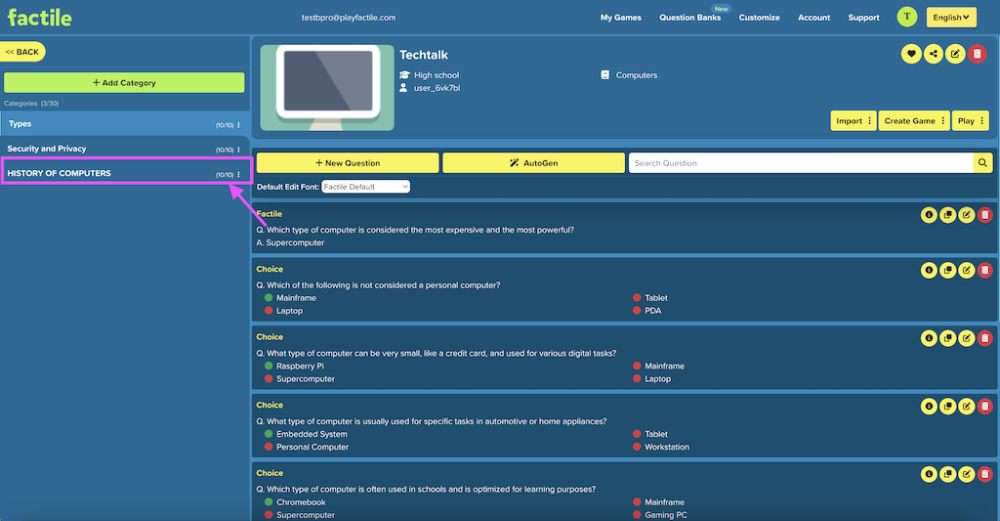1000x521 pixels.
Task: Select the Security and Privacy category
Action: pos(124,149)
